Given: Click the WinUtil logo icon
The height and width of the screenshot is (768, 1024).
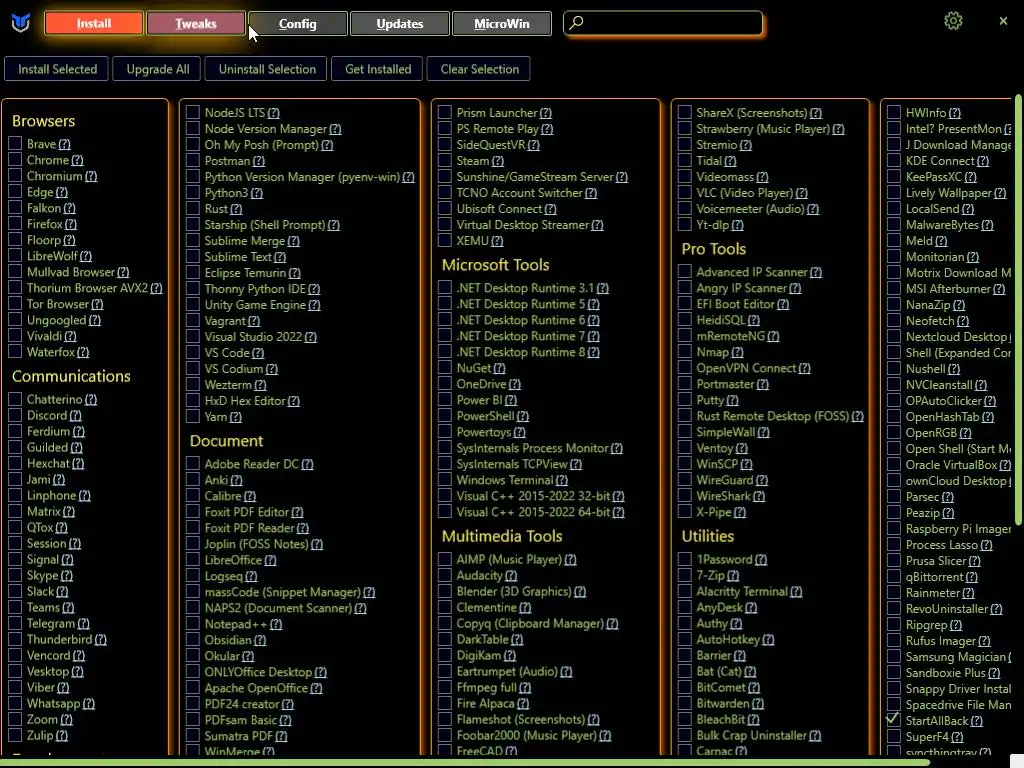Looking at the screenshot, I should (21, 24).
